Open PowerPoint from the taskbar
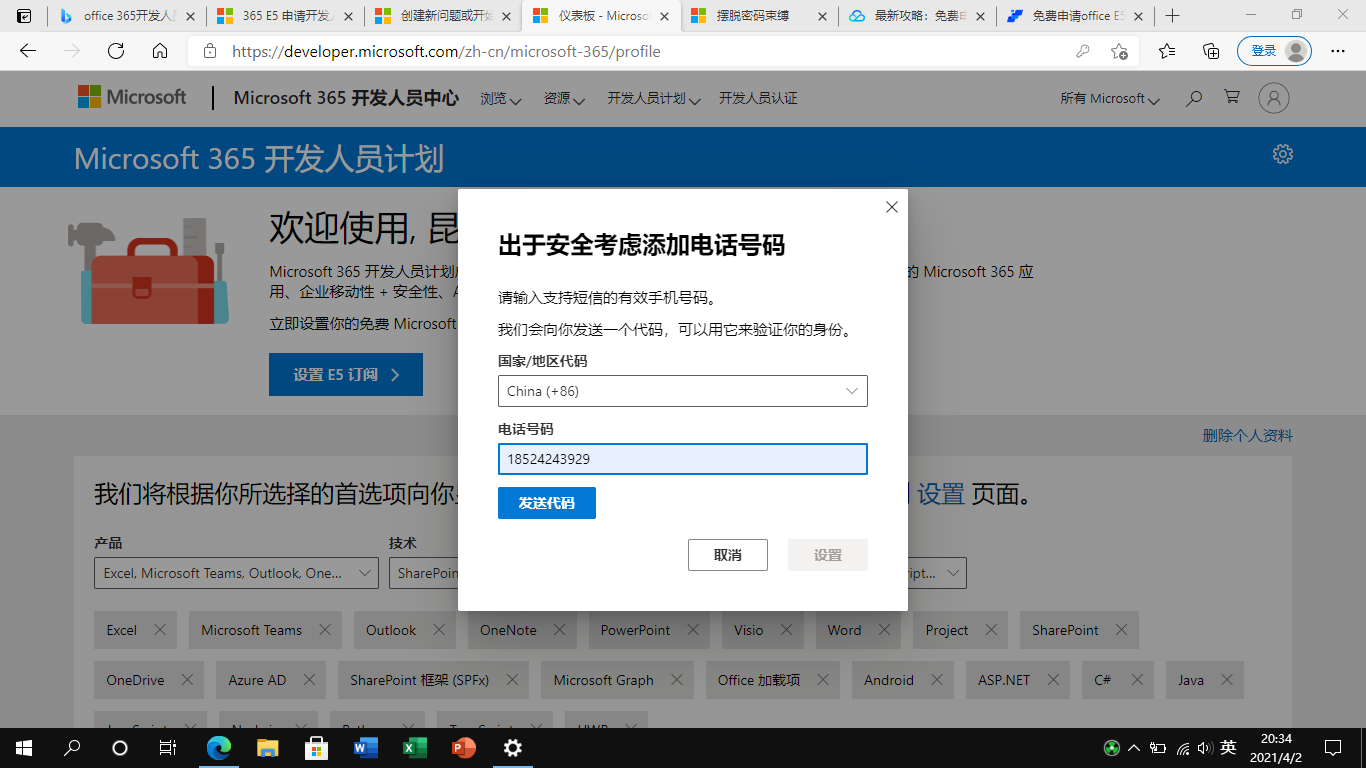The height and width of the screenshot is (768, 1366). 464,747
